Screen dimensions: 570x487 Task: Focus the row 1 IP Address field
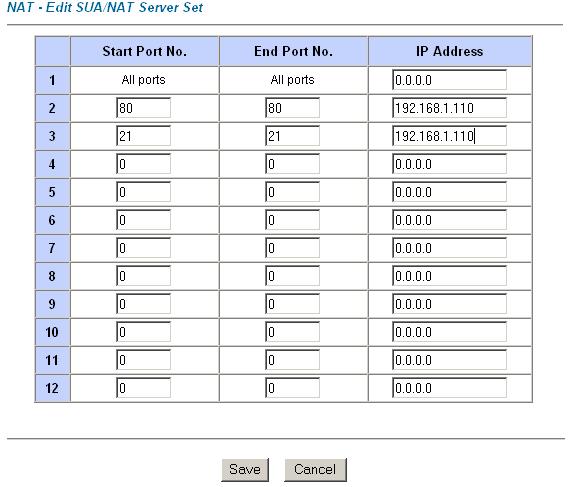pos(449,80)
